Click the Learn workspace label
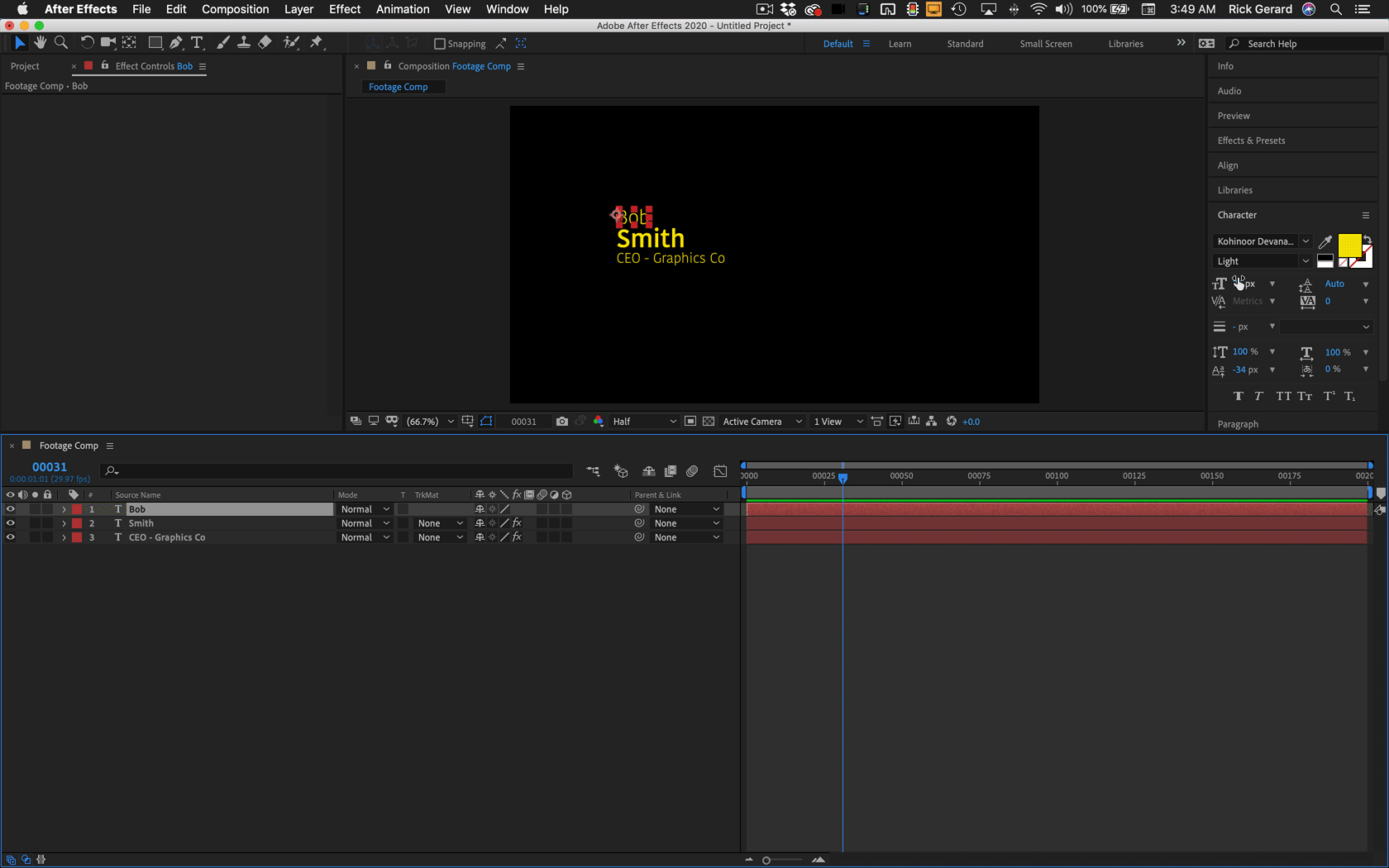Viewport: 1389px width, 868px height. tap(900, 43)
